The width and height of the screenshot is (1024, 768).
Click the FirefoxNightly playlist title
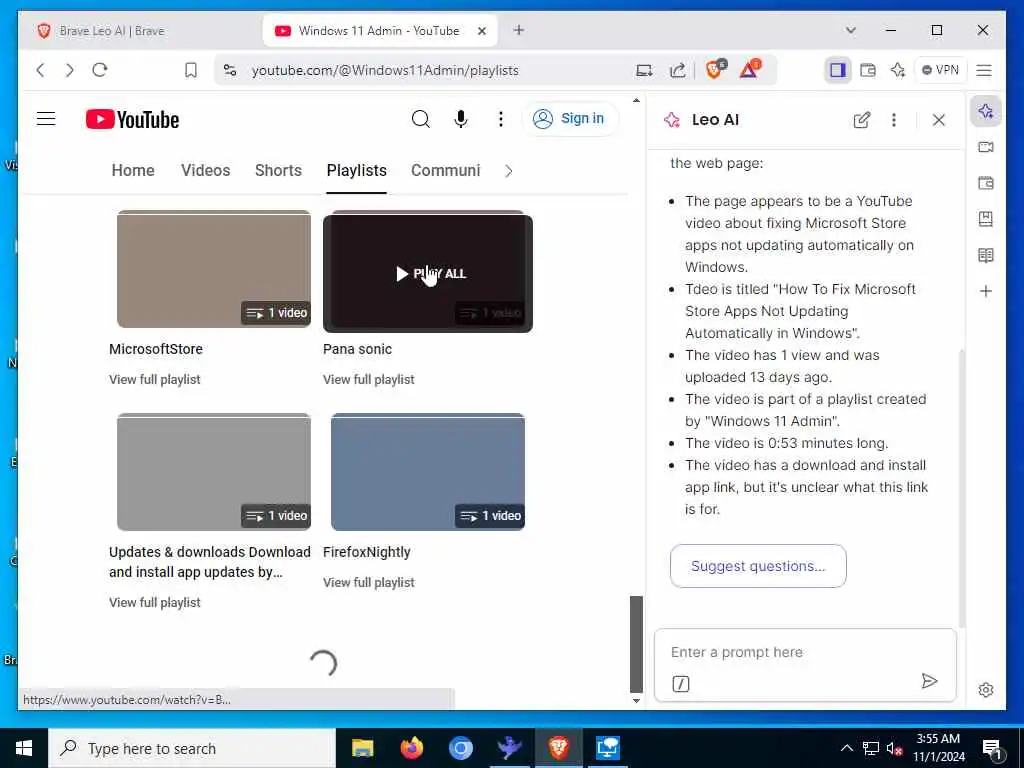[x=366, y=552]
